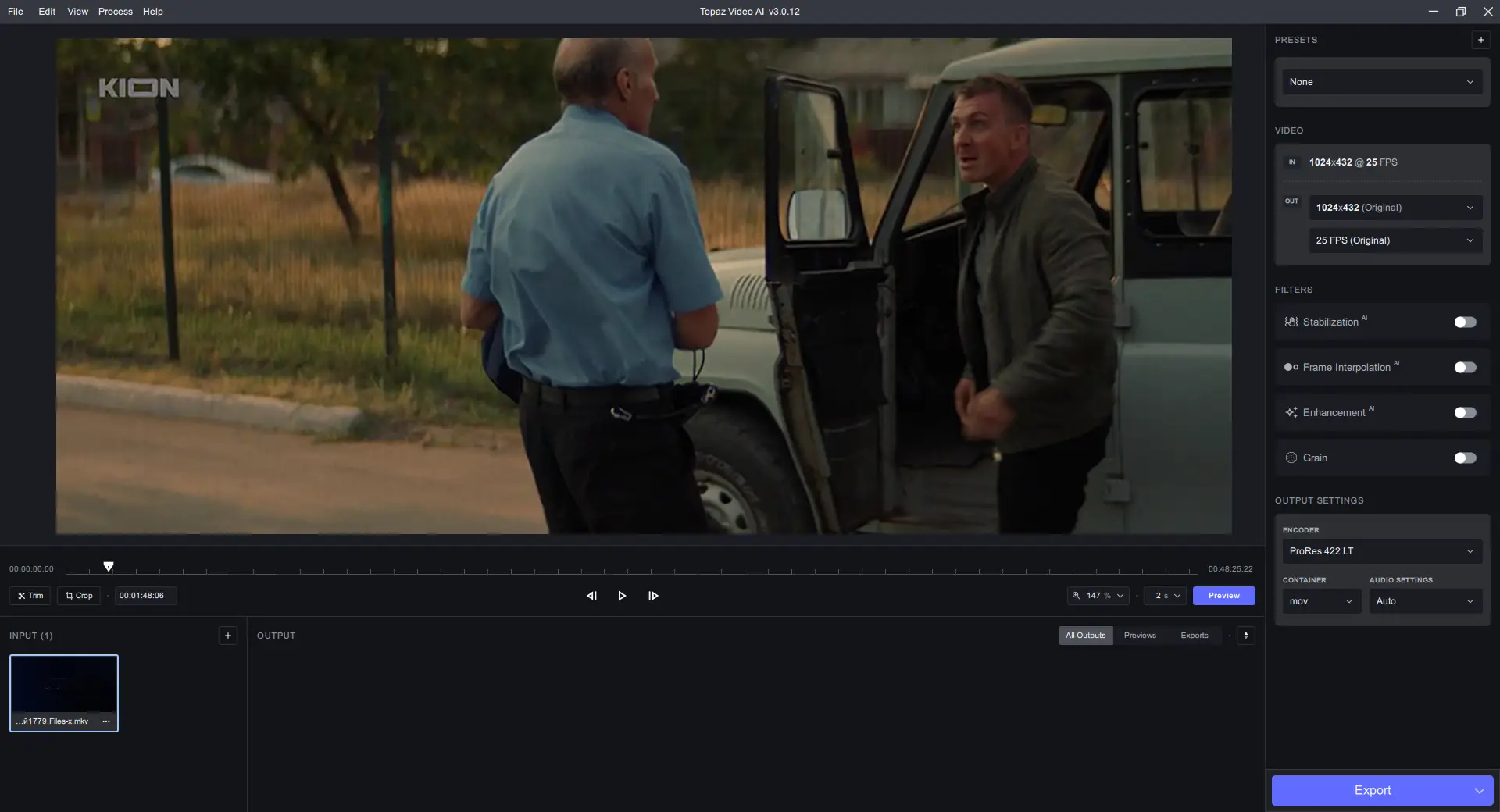
Task: Add a new preset with plus icon
Action: click(x=1480, y=40)
